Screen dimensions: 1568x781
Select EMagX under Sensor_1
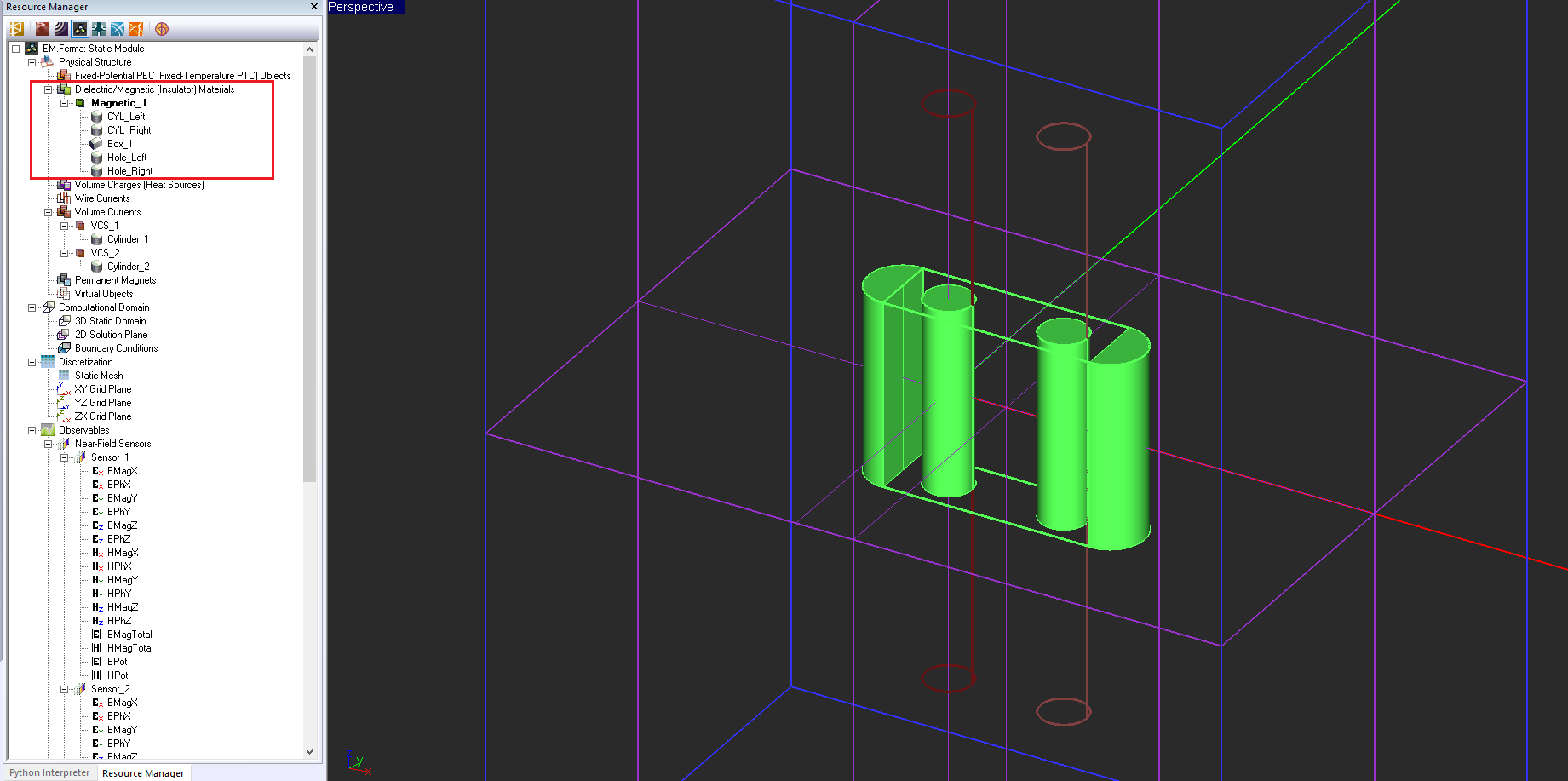[123, 471]
